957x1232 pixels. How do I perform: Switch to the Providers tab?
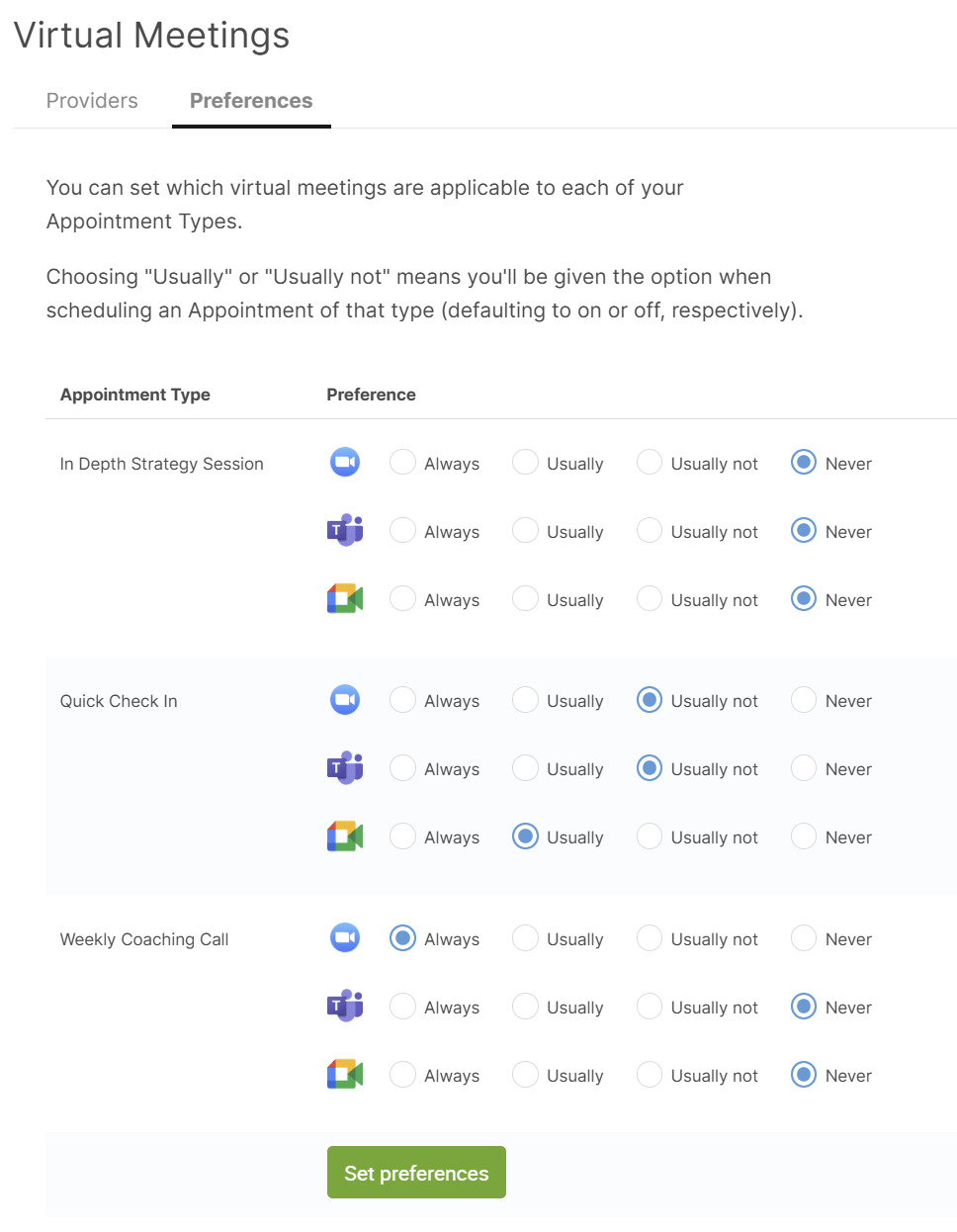coord(91,100)
